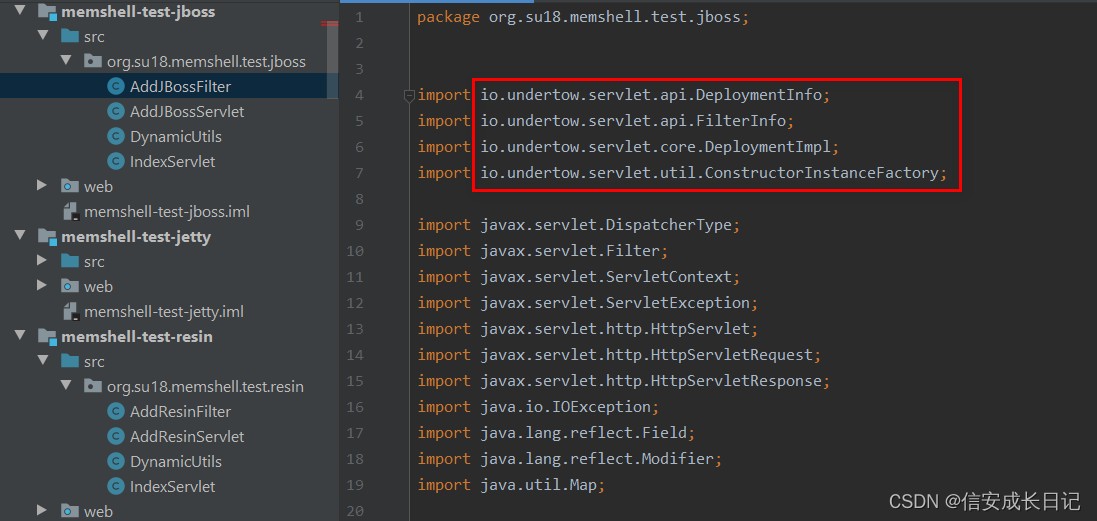Click import java.io.IOException line
The image size is (1097, 521).
pyautogui.click(x=539, y=407)
